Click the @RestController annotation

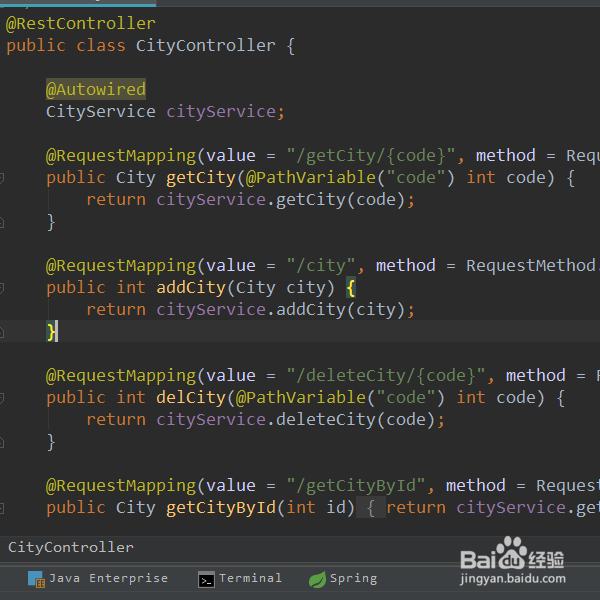tap(81, 24)
